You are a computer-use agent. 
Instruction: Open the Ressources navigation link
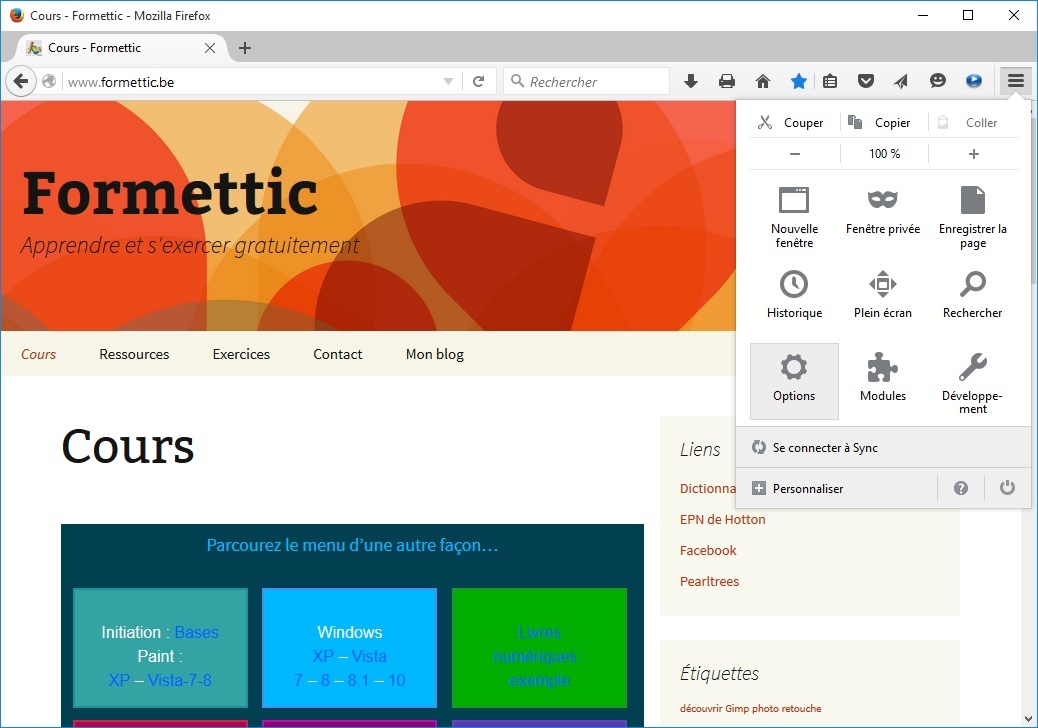pyautogui.click(x=134, y=354)
